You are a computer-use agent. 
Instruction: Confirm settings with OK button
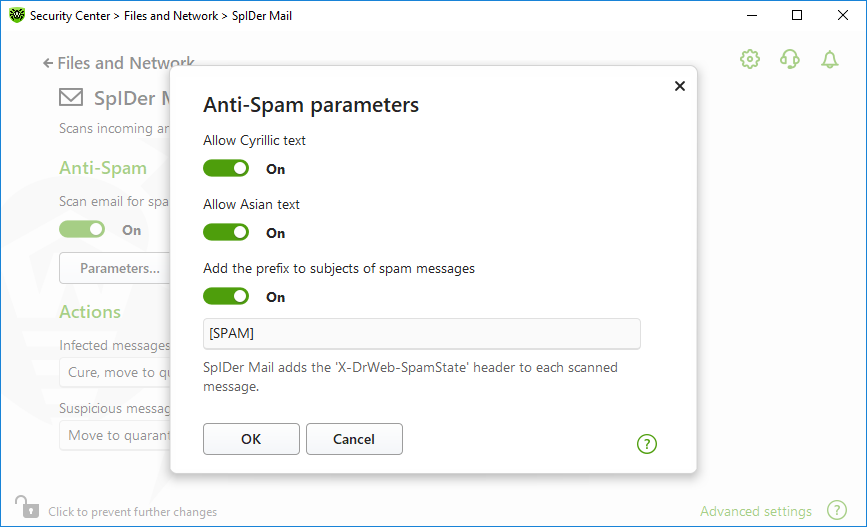(251, 439)
